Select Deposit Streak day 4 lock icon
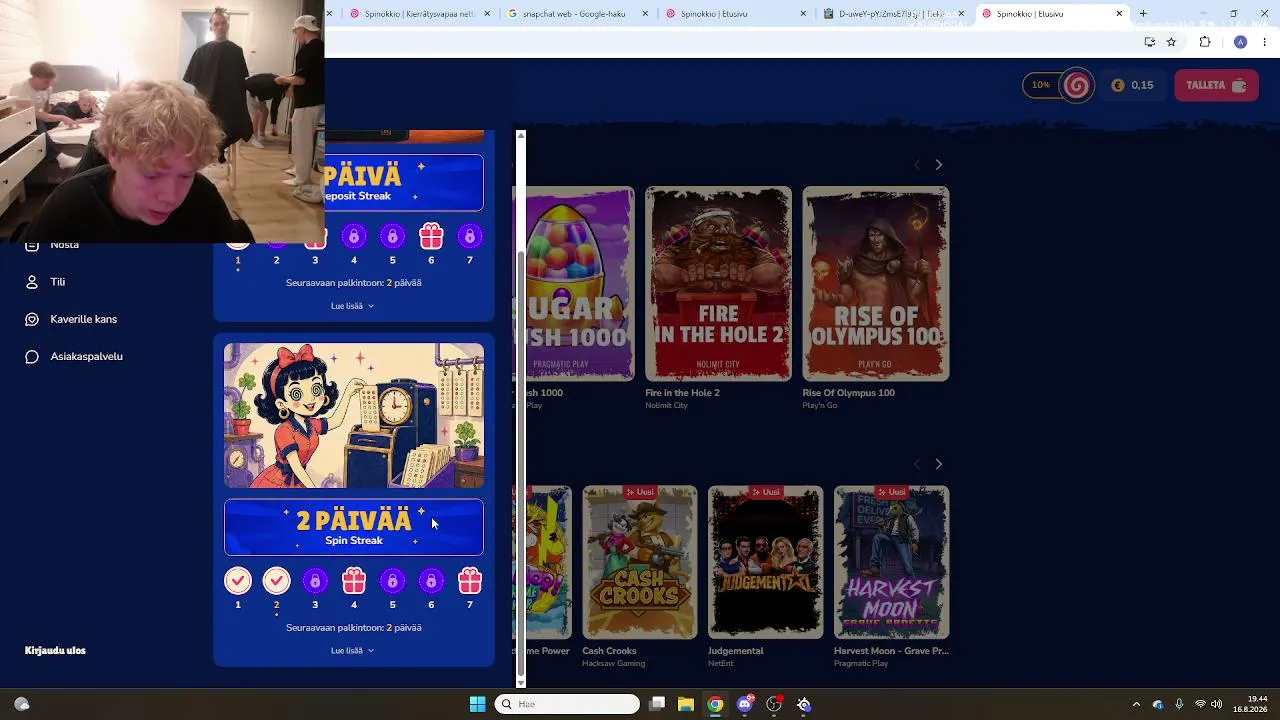This screenshot has height=720, width=1280. pyautogui.click(x=353, y=237)
